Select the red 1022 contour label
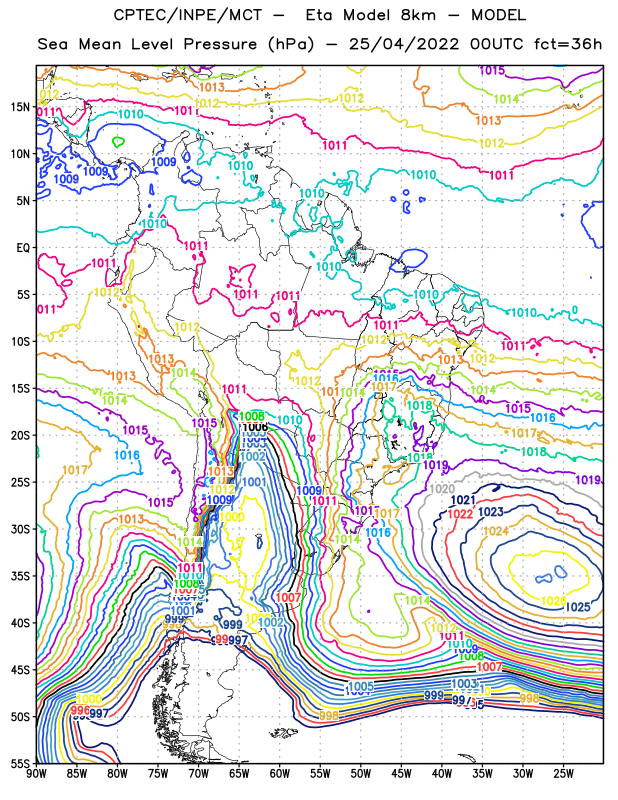This screenshot has height=800, width=618. click(460, 514)
